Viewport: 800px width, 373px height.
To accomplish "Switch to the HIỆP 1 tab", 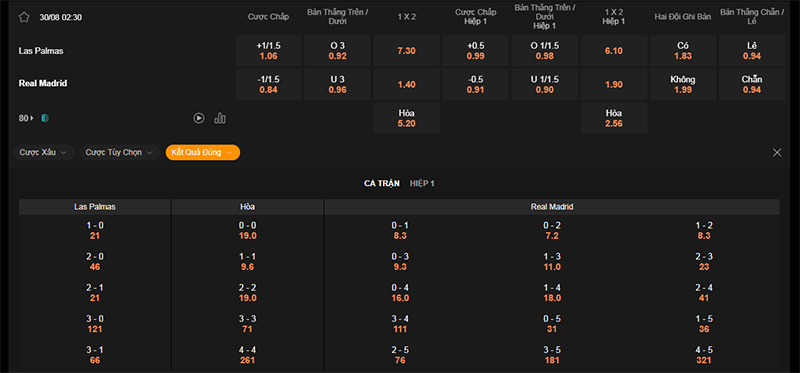I will pyautogui.click(x=422, y=183).
